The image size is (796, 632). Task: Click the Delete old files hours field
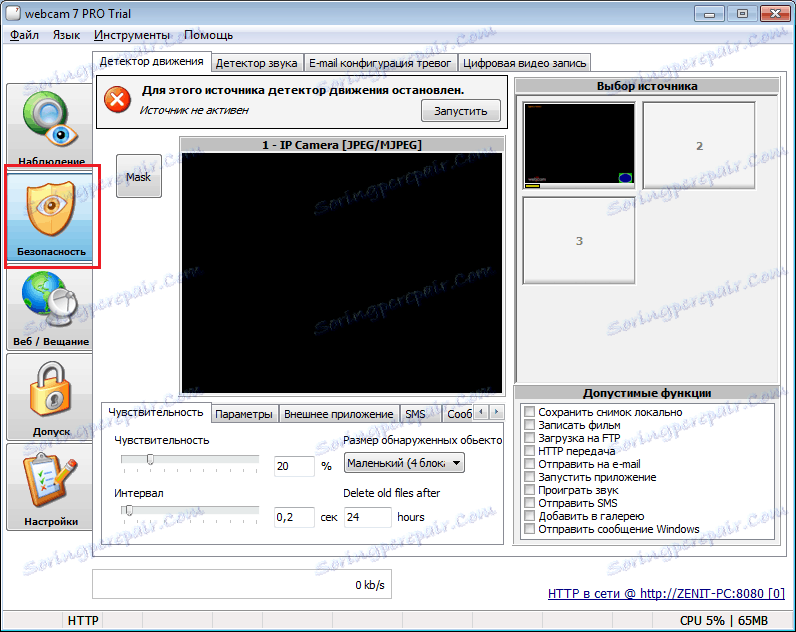point(368,517)
